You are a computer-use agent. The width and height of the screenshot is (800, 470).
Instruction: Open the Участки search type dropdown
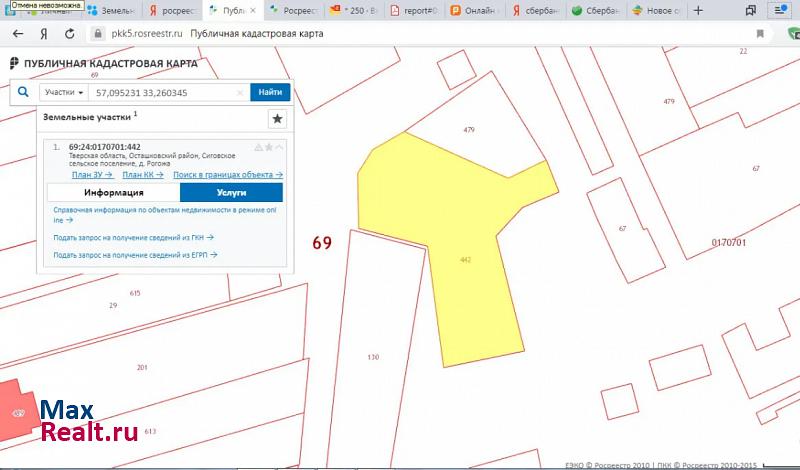pos(62,92)
